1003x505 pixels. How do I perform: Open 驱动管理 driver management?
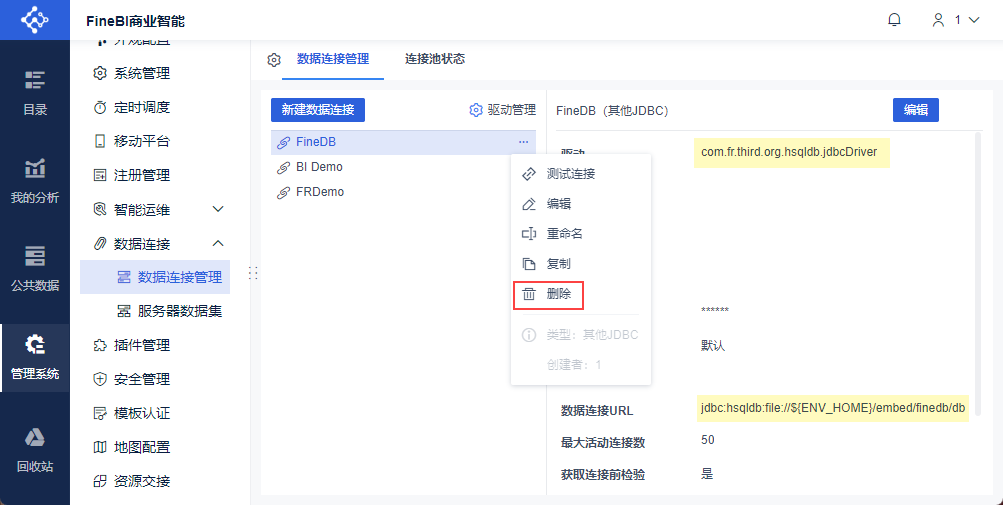coord(503,110)
